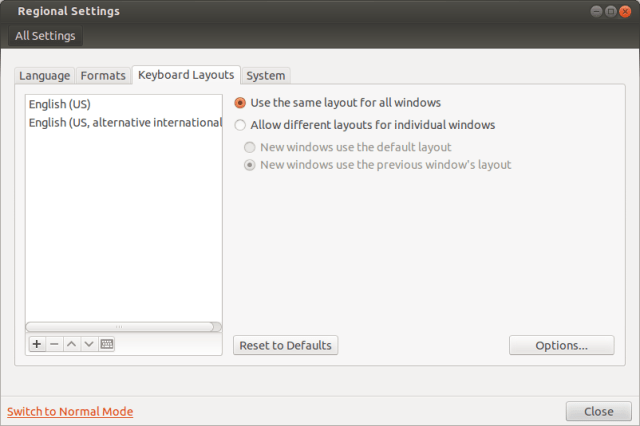Select Use the same layout for all windows

point(240,102)
